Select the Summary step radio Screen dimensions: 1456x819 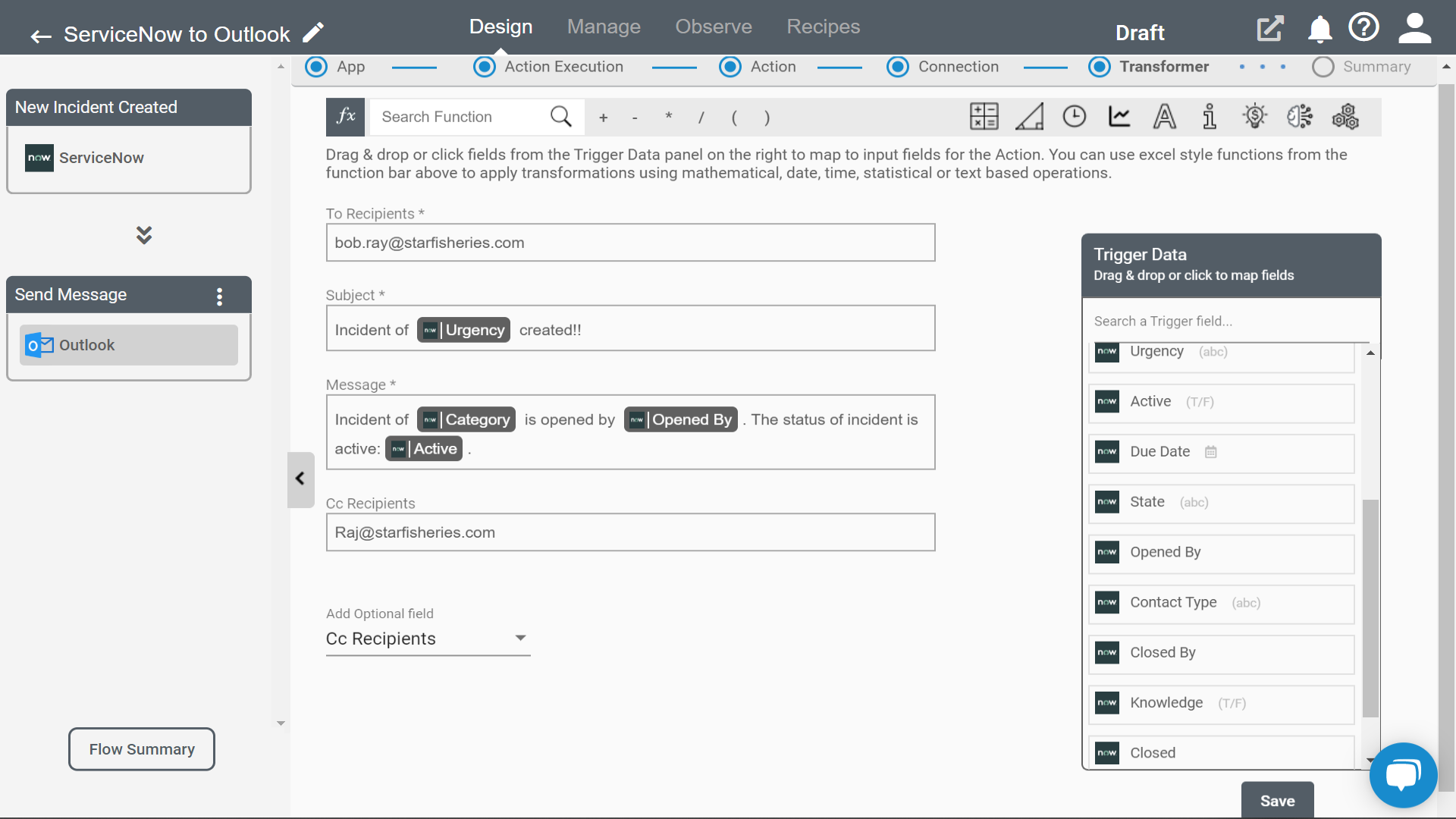click(x=1323, y=67)
